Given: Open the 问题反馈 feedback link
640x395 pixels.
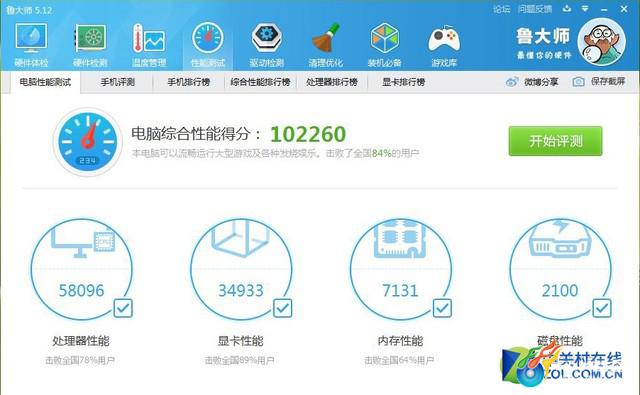Looking at the screenshot, I should 535,9.
